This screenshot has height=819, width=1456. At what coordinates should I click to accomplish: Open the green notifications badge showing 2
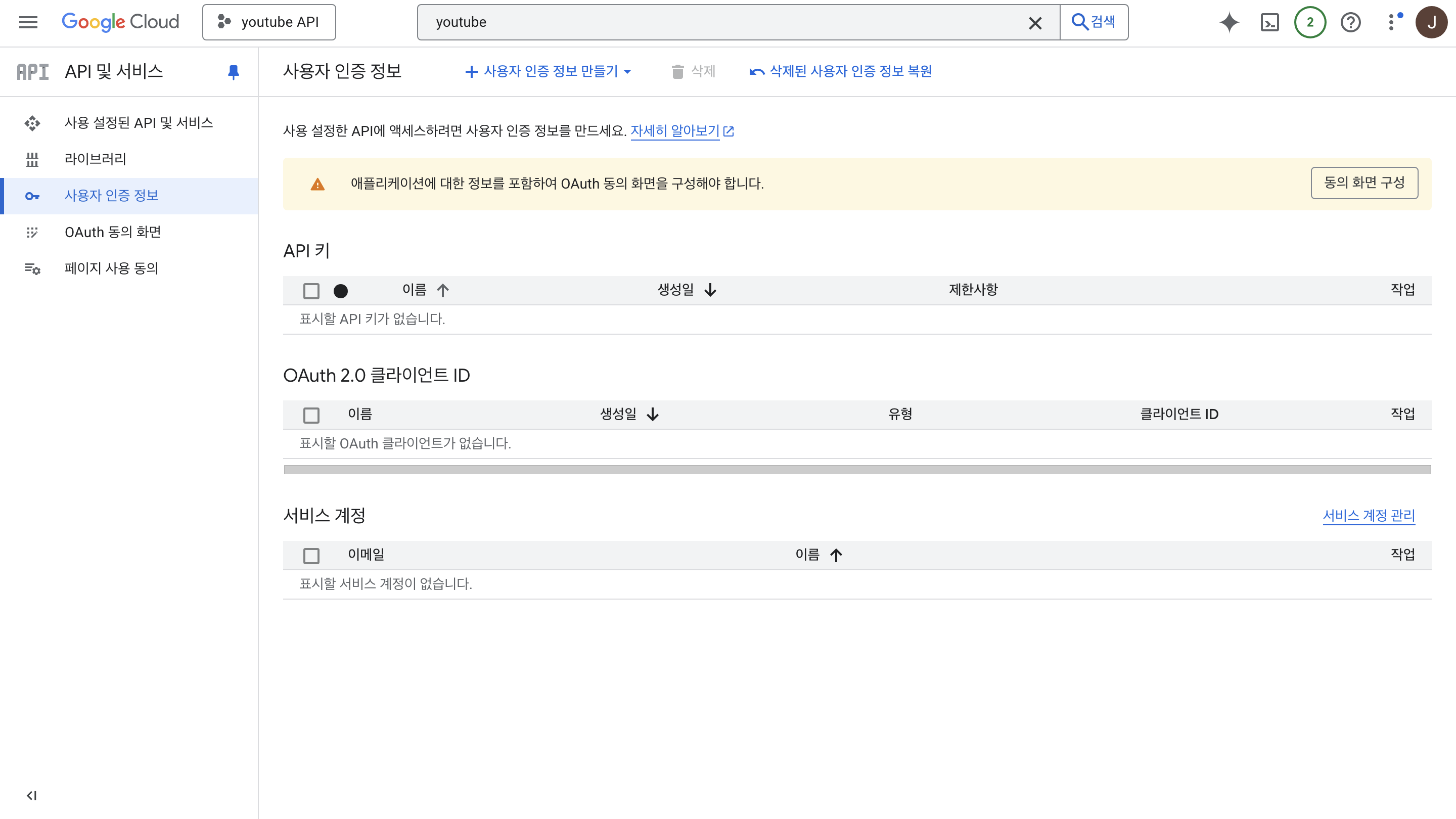1309,22
